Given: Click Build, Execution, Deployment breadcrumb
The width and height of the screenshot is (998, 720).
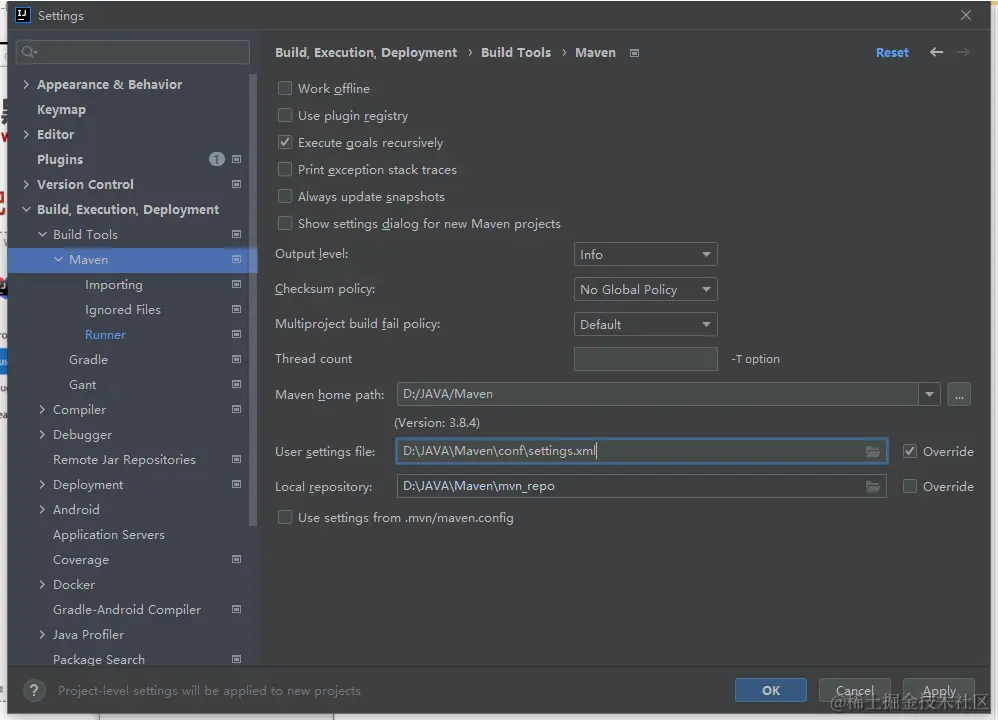Looking at the screenshot, I should [366, 52].
